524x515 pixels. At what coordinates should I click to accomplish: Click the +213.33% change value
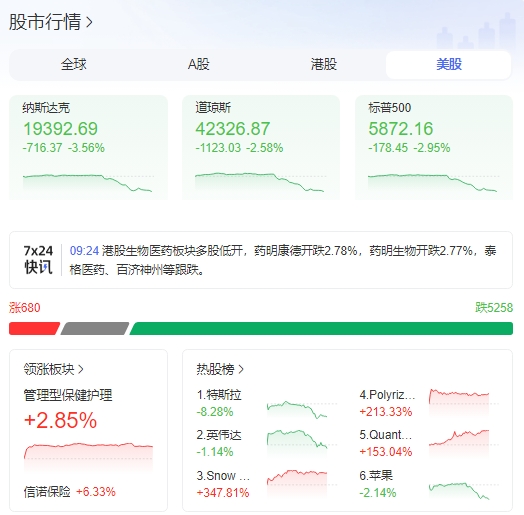(x=386, y=412)
